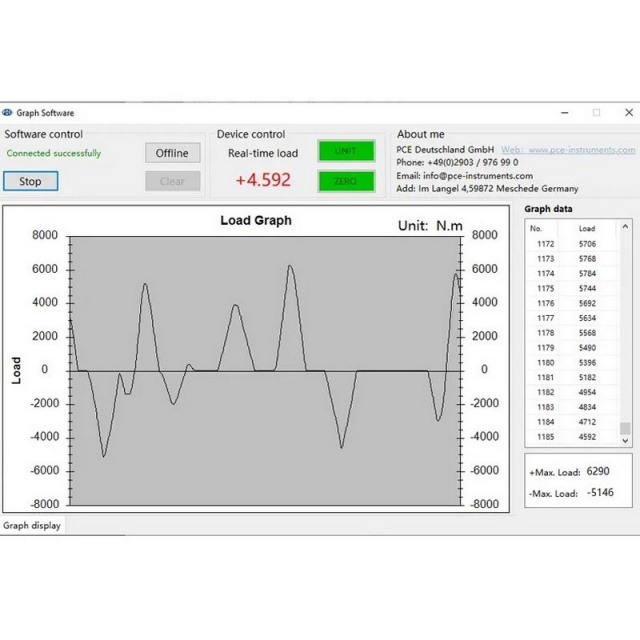Viewport: 640px width, 640px height.
Task: Select row 1184 with load 4712
Action: pyautogui.click(x=572, y=422)
